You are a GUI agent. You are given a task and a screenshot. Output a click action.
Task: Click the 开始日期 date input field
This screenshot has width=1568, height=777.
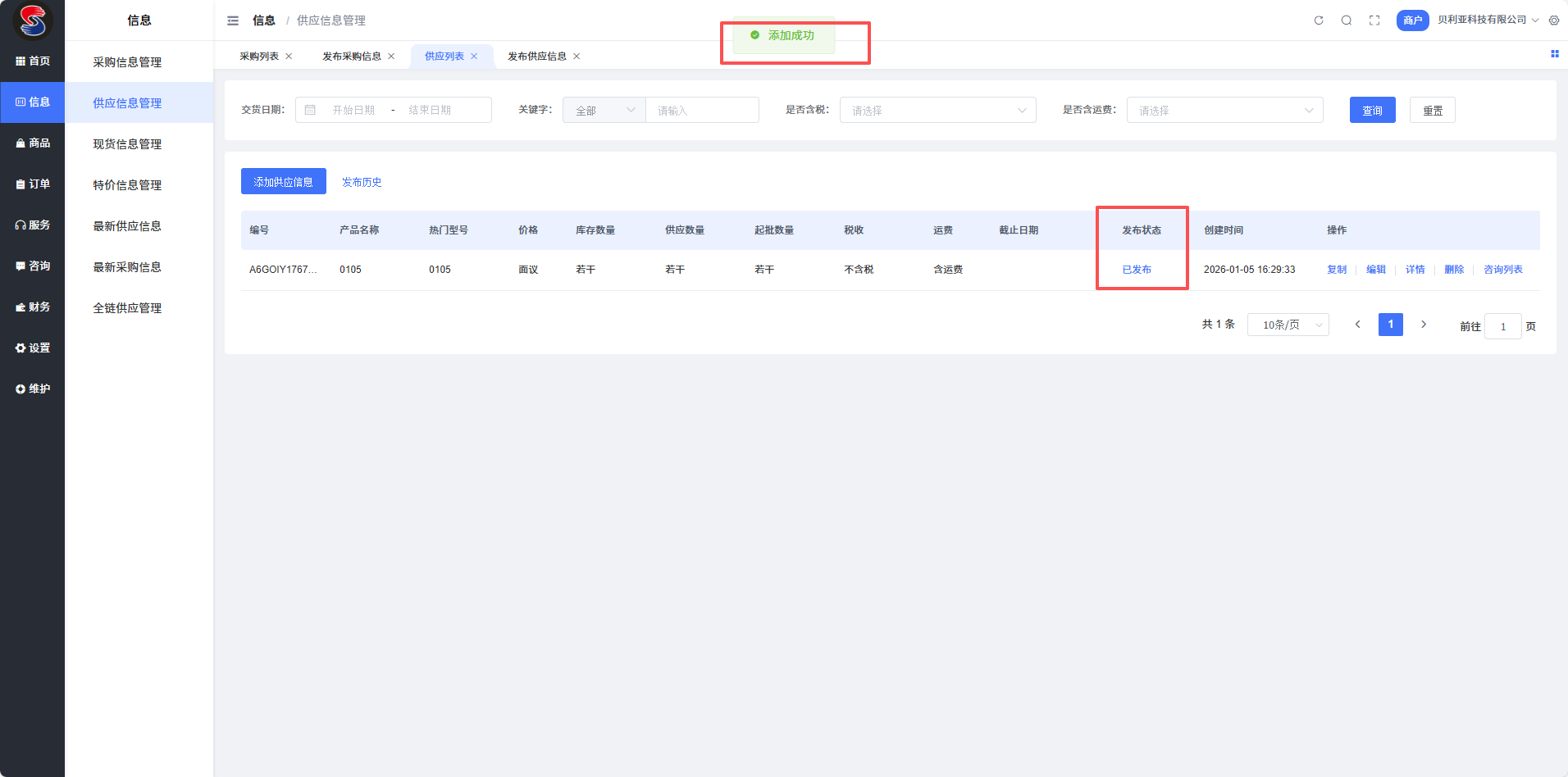click(x=353, y=110)
